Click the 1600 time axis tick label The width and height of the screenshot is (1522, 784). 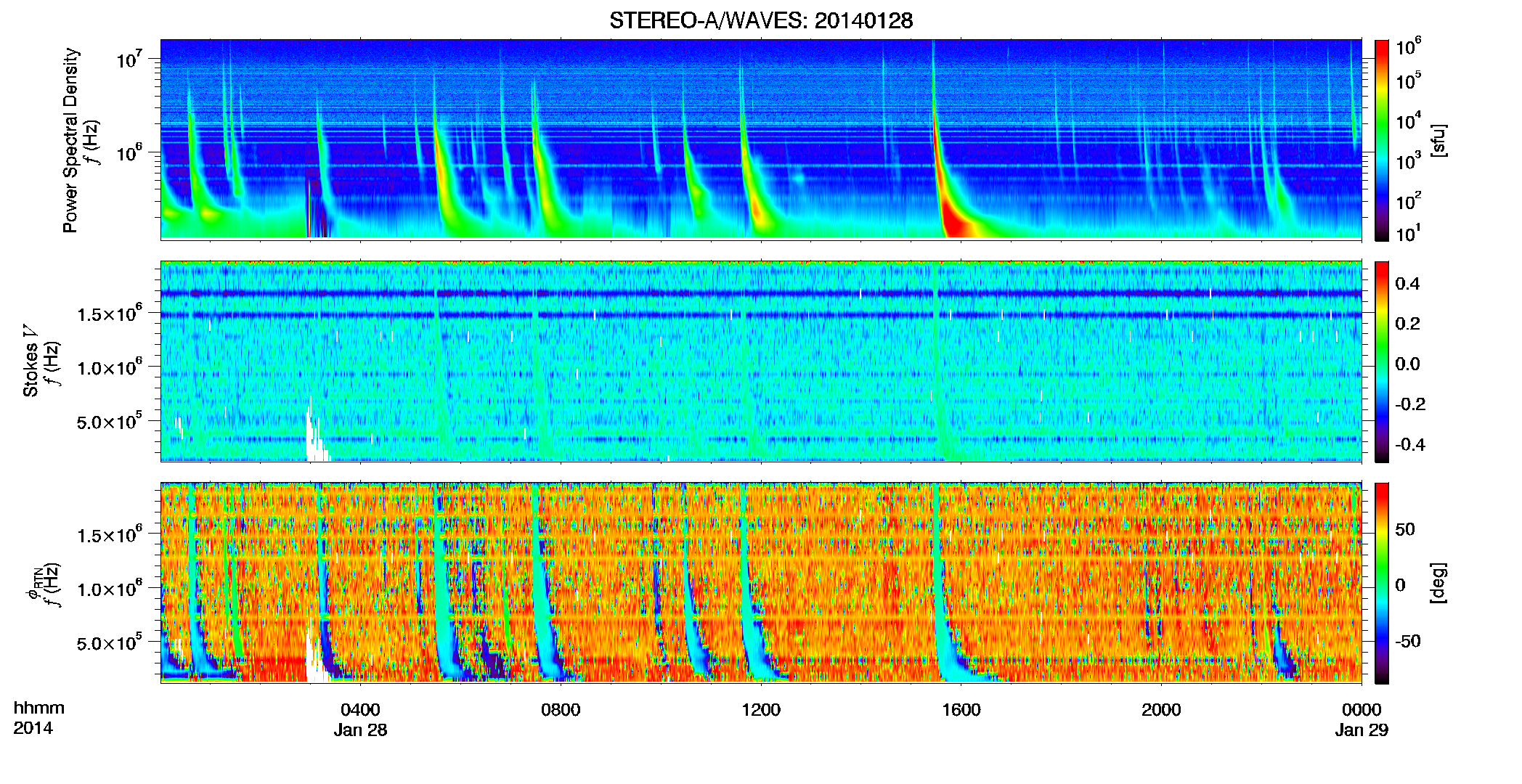961,710
